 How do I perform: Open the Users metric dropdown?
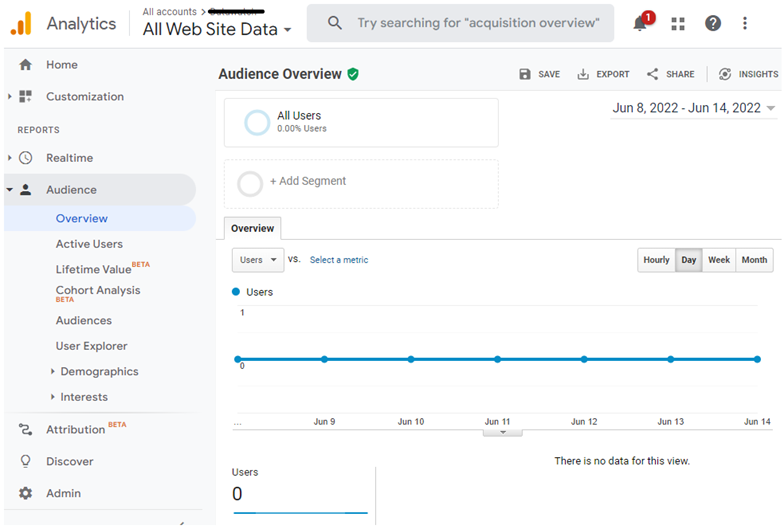click(x=258, y=260)
